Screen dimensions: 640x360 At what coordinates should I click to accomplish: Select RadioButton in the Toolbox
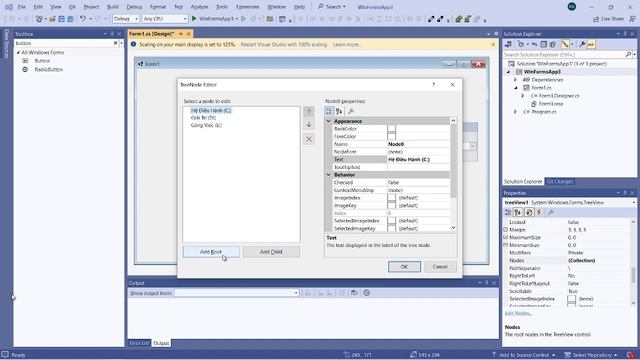[x=49, y=69]
